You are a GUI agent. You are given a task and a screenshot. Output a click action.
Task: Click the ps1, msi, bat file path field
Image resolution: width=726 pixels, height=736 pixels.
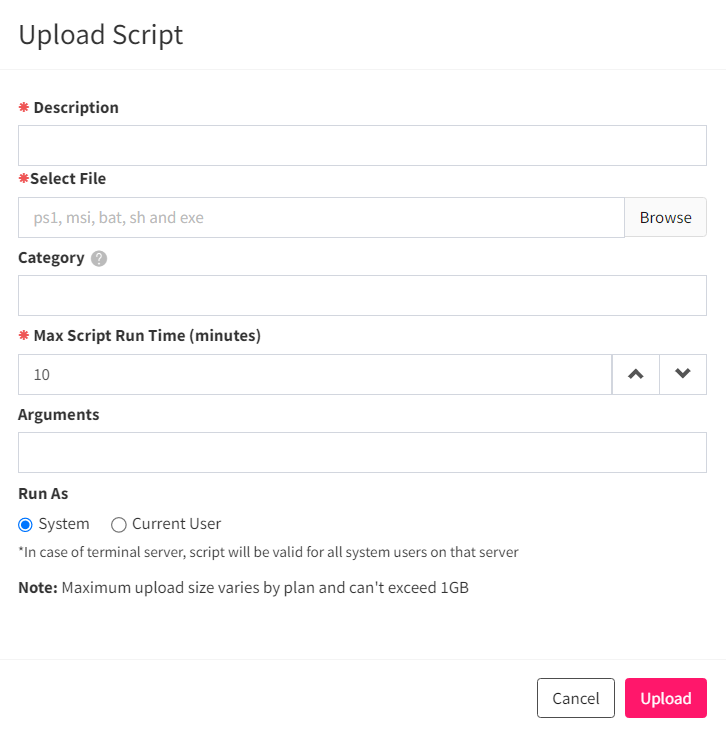pos(321,217)
